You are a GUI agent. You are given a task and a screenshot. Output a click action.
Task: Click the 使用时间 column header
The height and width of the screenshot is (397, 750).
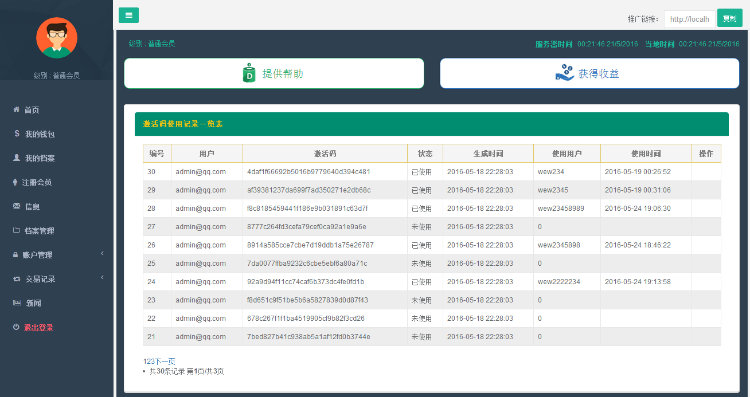[x=646, y=154]
